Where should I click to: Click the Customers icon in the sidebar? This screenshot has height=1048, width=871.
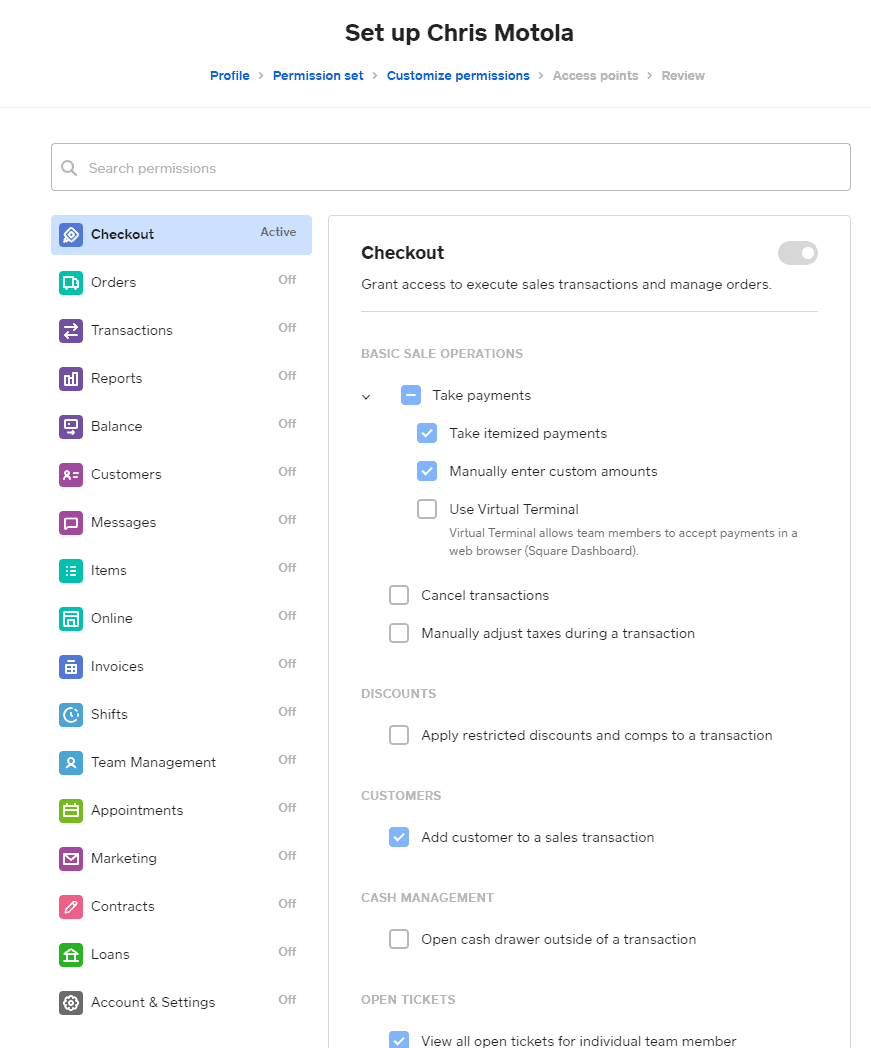[70, 474]
